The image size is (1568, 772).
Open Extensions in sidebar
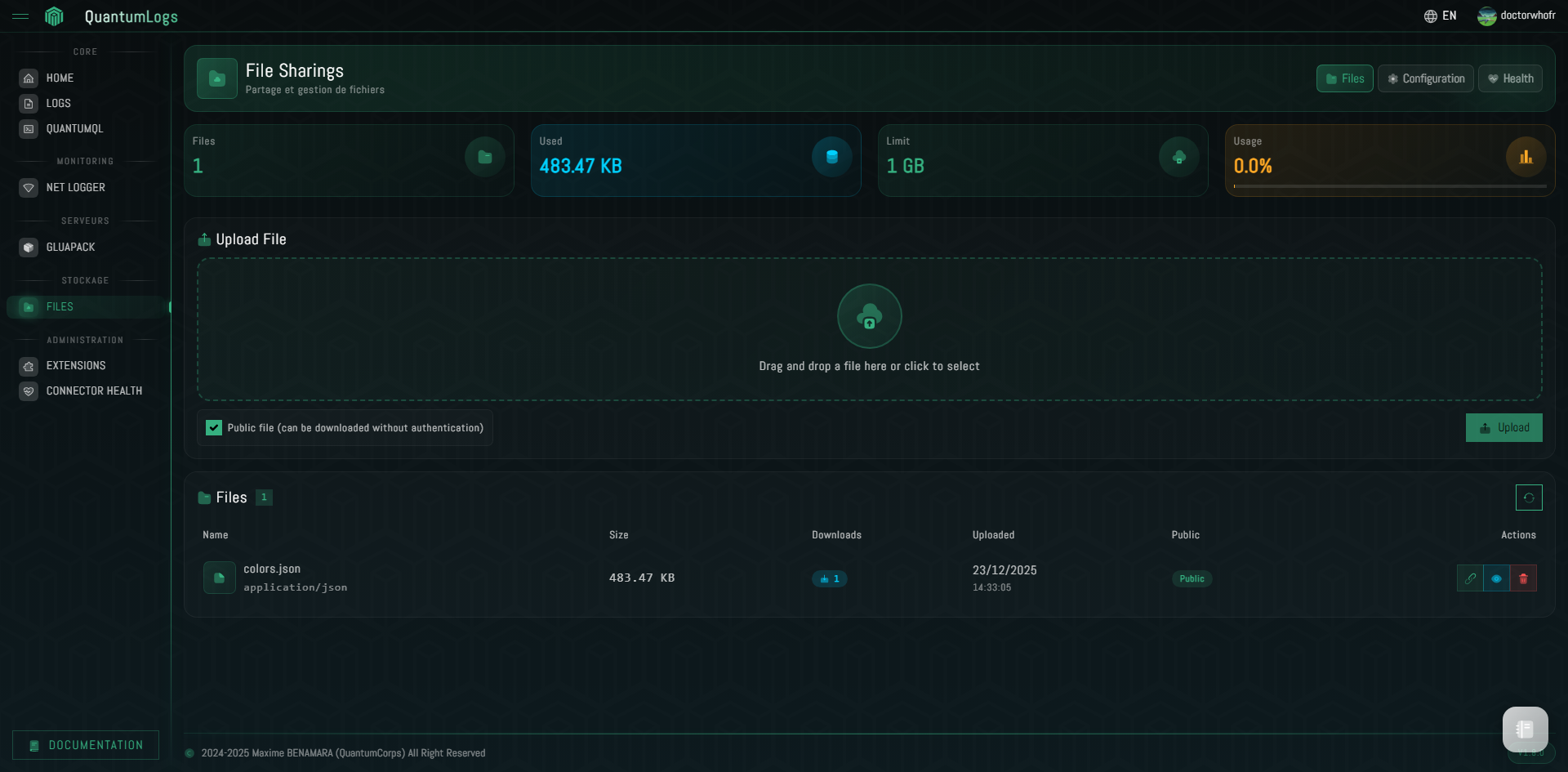tap(86, 366)
